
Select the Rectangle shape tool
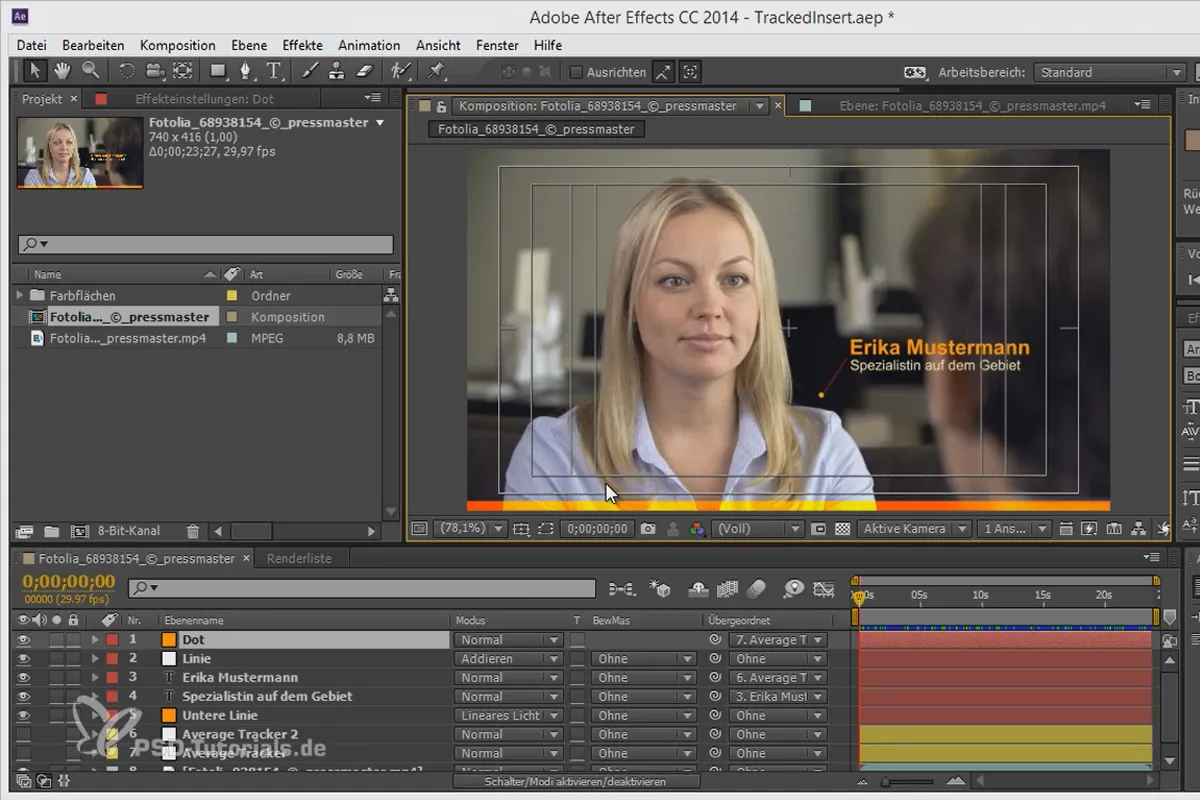point(218,71)
